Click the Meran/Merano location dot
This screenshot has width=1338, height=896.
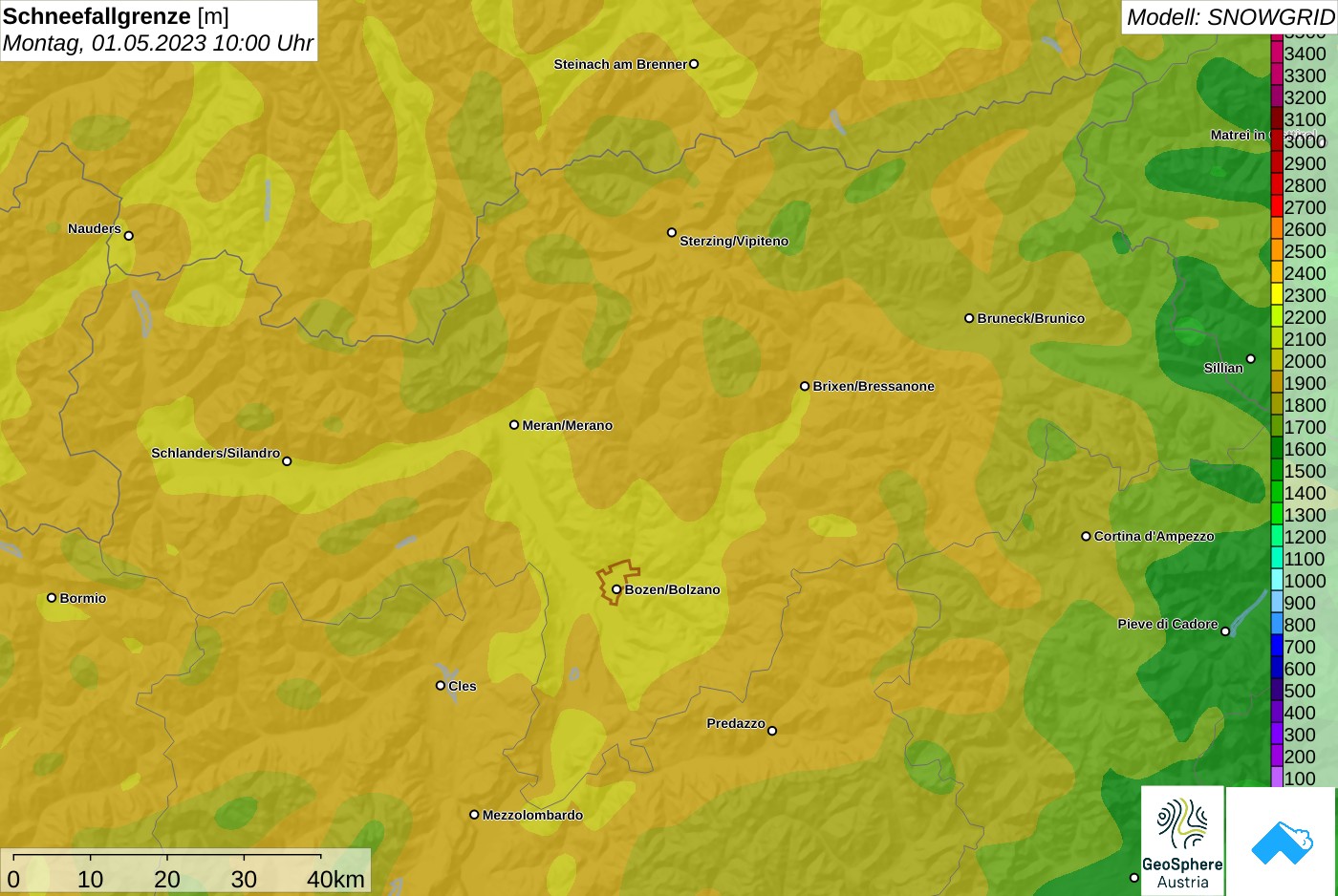click(514, 425)
